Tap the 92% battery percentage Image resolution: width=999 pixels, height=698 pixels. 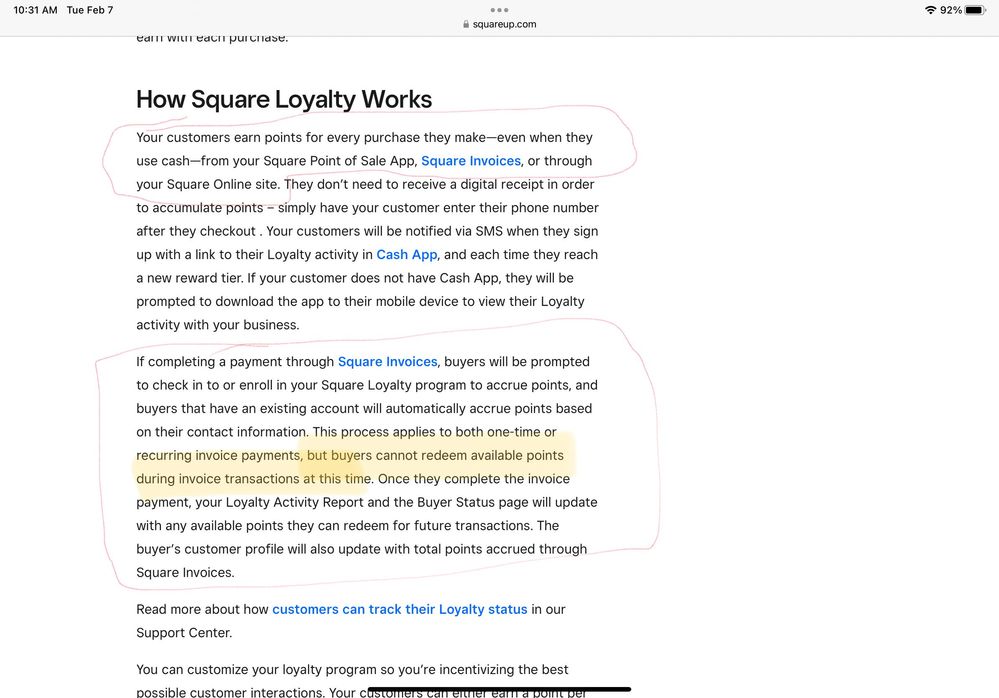click(x=950, y=10)
